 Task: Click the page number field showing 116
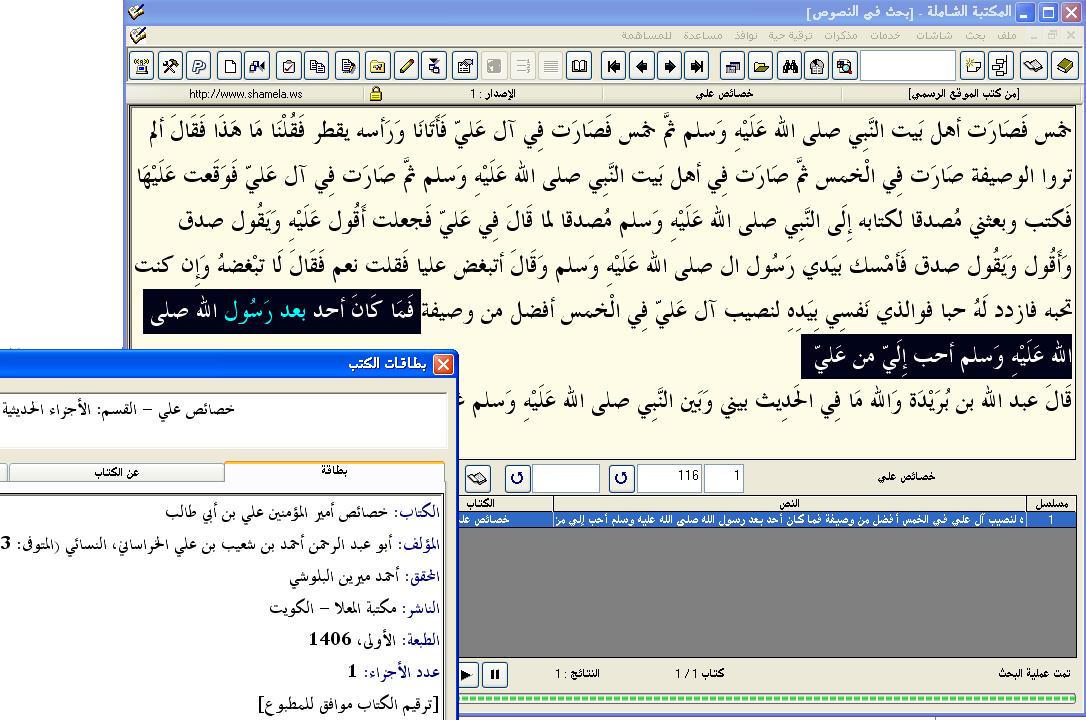coord(670,478)
